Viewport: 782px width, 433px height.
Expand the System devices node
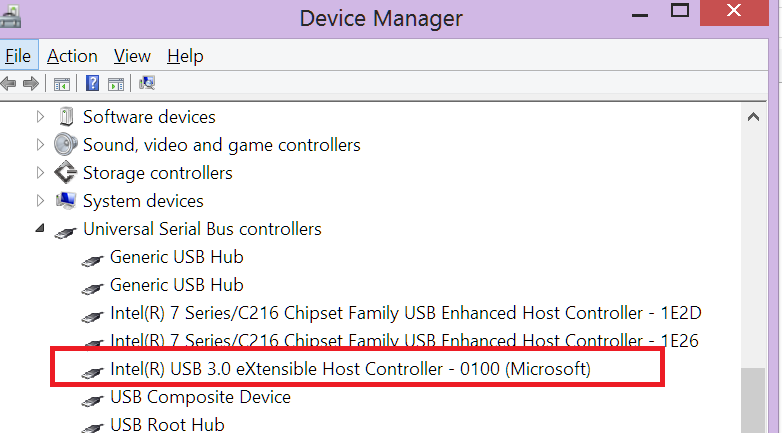coord(40,201)
